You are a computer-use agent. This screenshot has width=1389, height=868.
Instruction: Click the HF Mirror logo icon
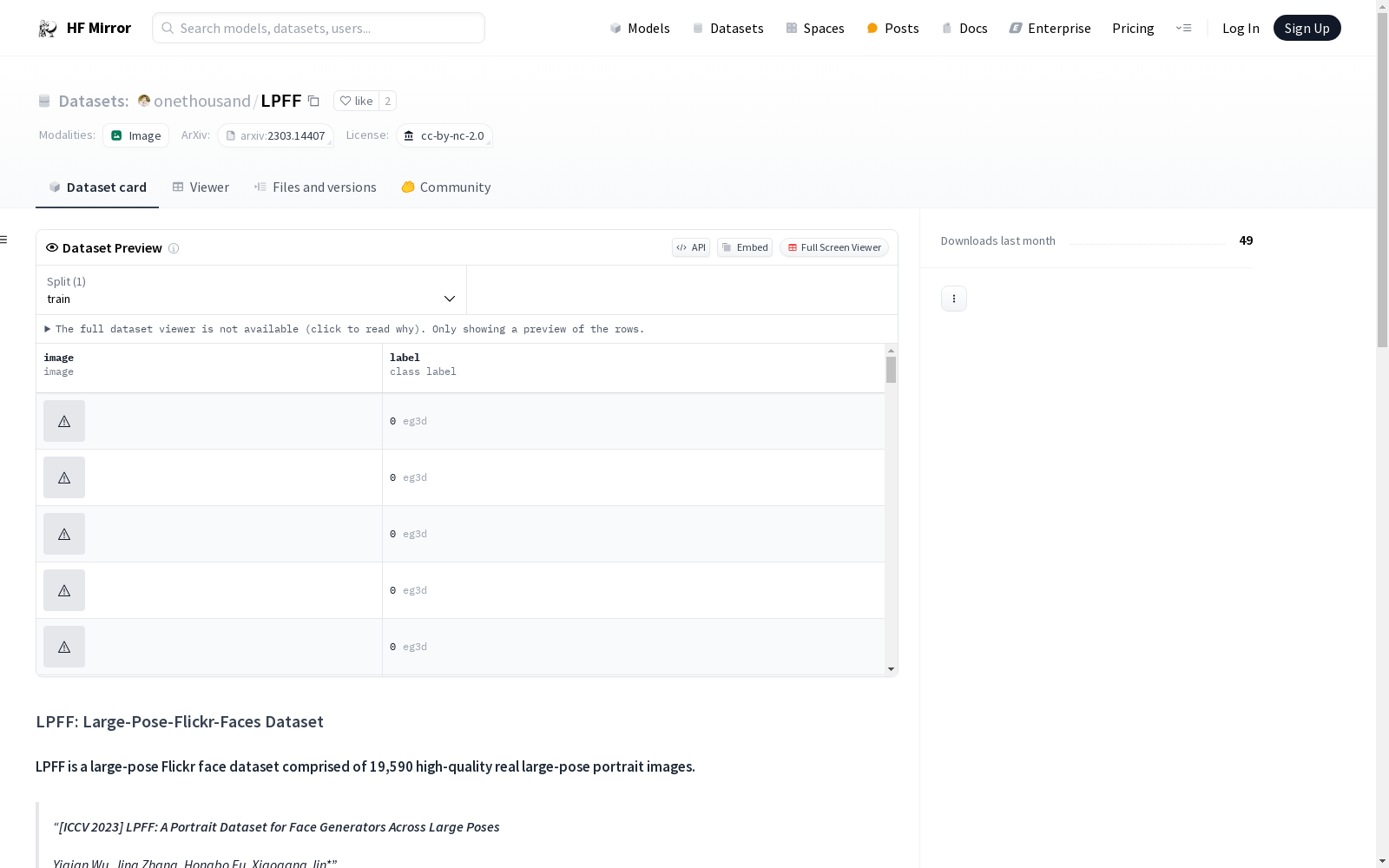[x=48, y=29]
